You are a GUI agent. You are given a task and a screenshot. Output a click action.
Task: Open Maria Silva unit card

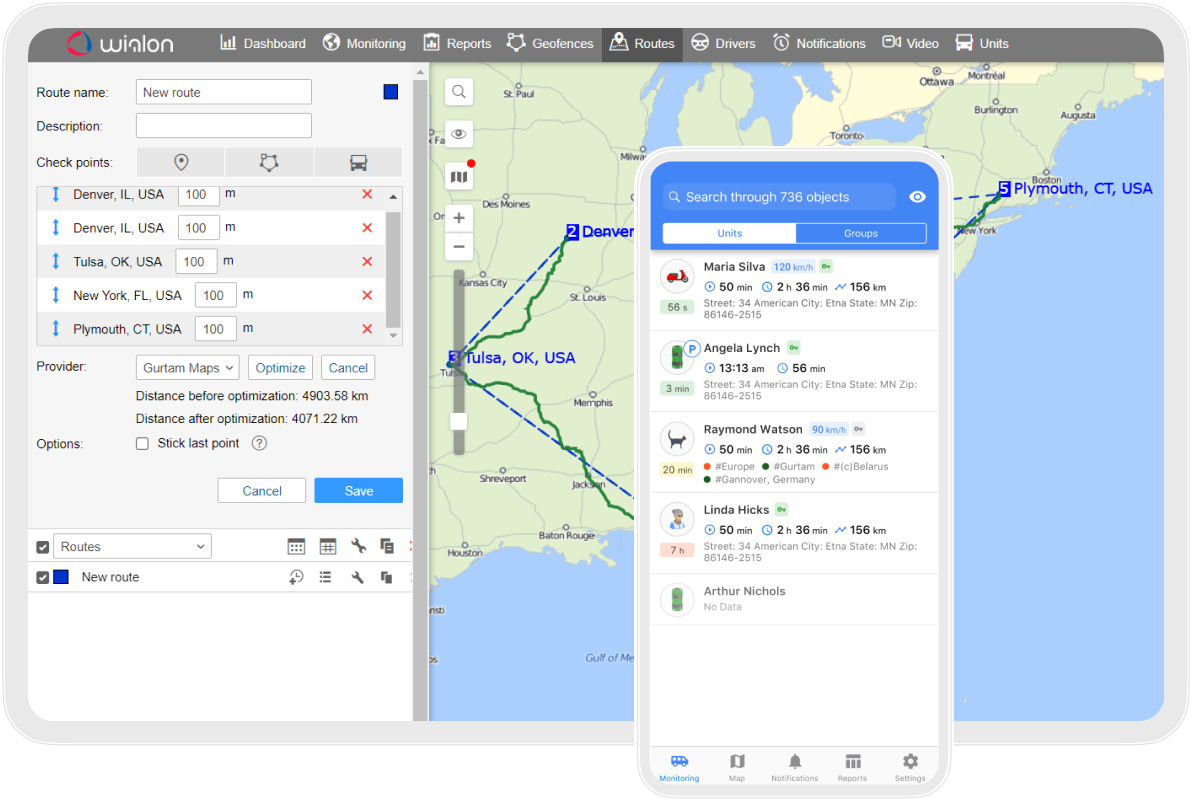(x=794, y=290)
